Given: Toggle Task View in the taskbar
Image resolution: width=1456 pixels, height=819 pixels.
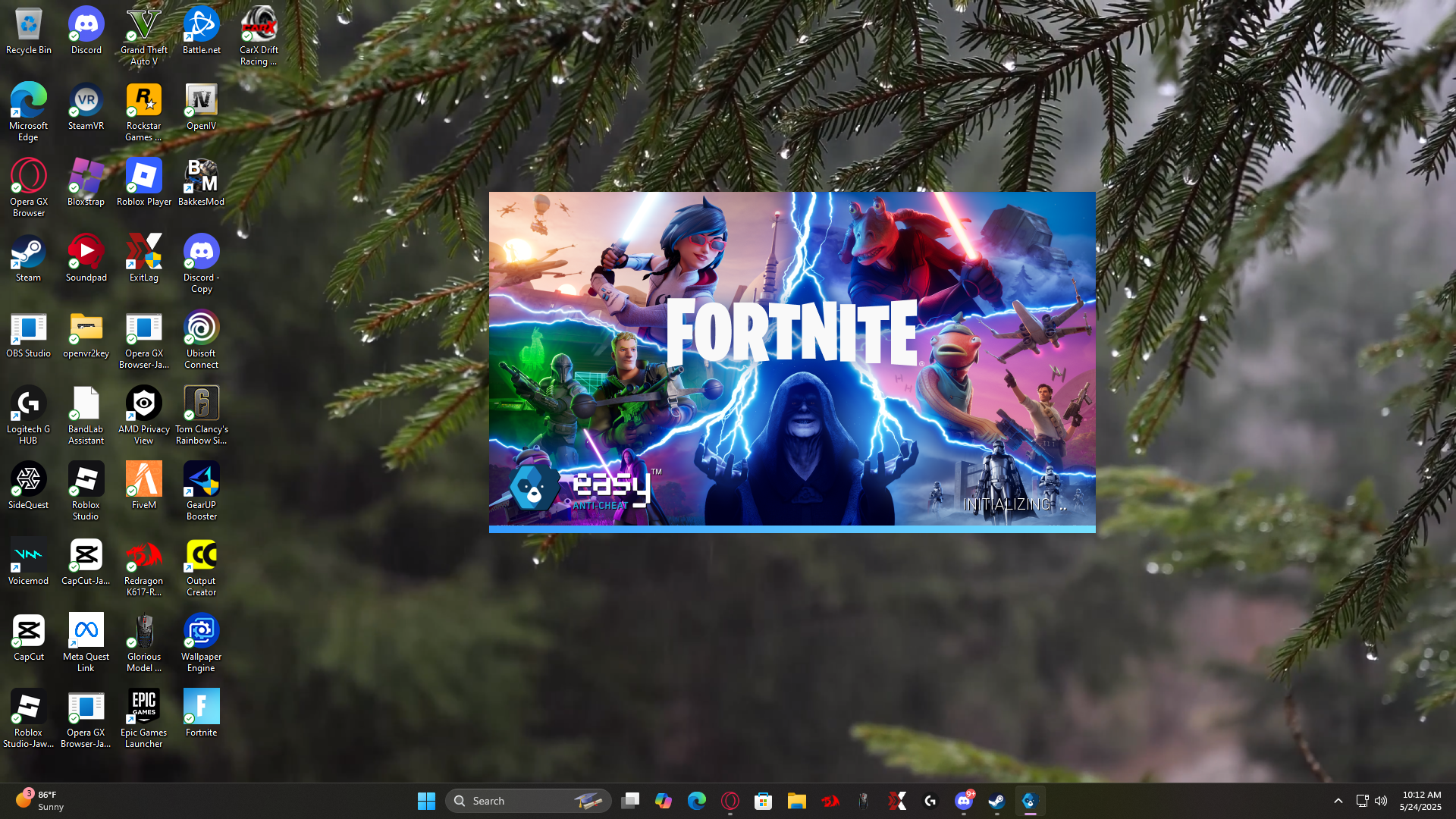Looking at the screenshot, I should 630,801.
